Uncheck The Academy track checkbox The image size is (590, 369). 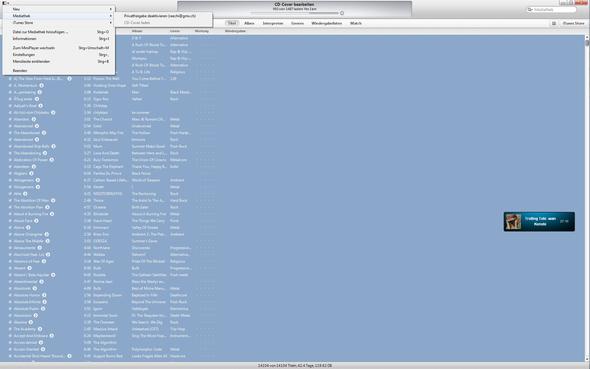coord(10,329)
